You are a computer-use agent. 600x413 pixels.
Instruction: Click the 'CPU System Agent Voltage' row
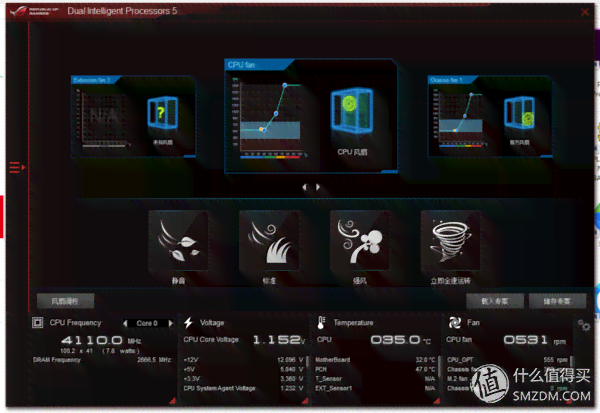243,389
